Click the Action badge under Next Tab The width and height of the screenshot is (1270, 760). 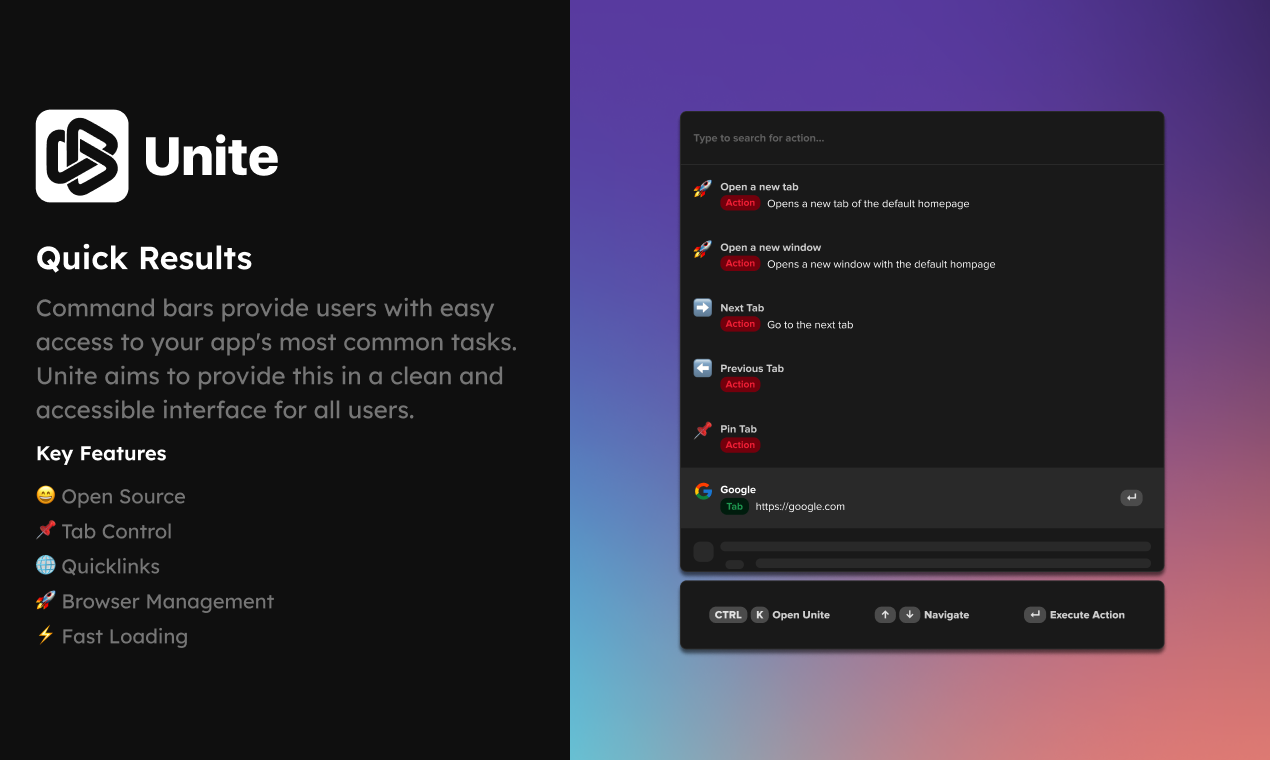point(740,324)
